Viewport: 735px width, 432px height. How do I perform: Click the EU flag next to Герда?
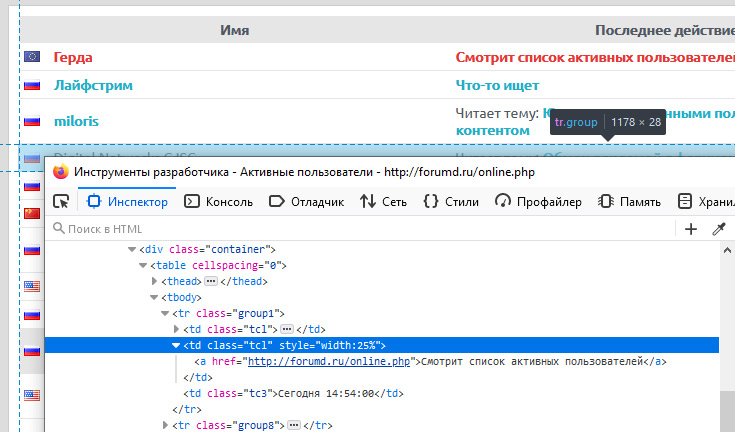tap(32, 57)
